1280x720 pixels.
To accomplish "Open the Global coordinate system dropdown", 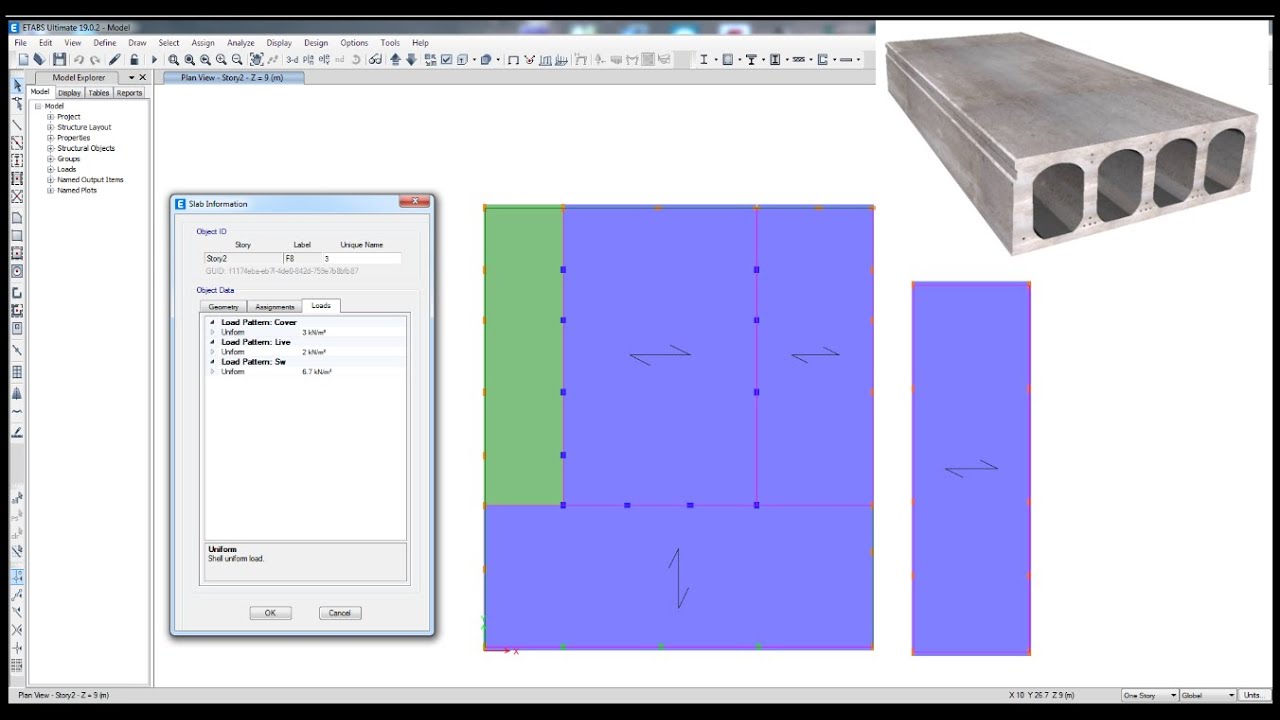I will (x=1230, y=695).
